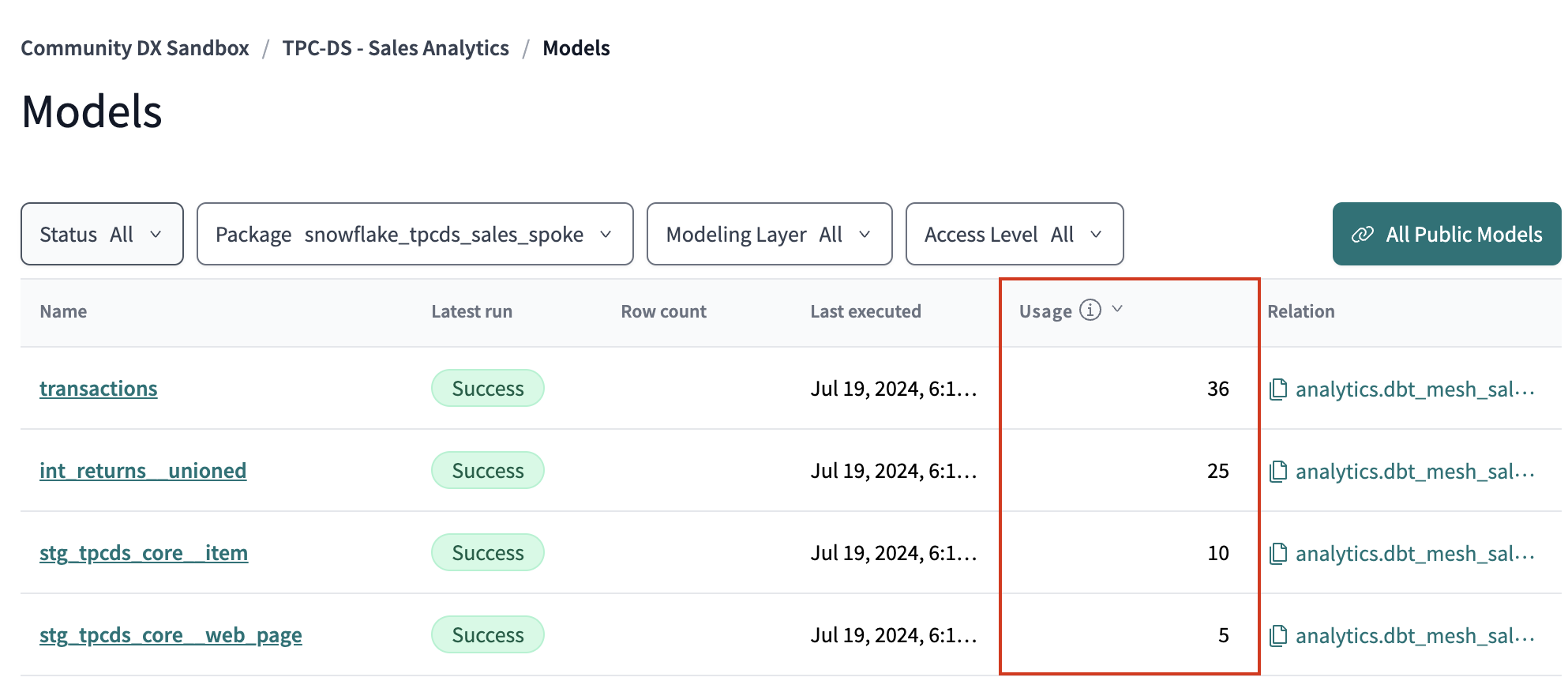Go to Community DX Sandbox breadcrumb
1568x681 pixels.
click(135, 48)
